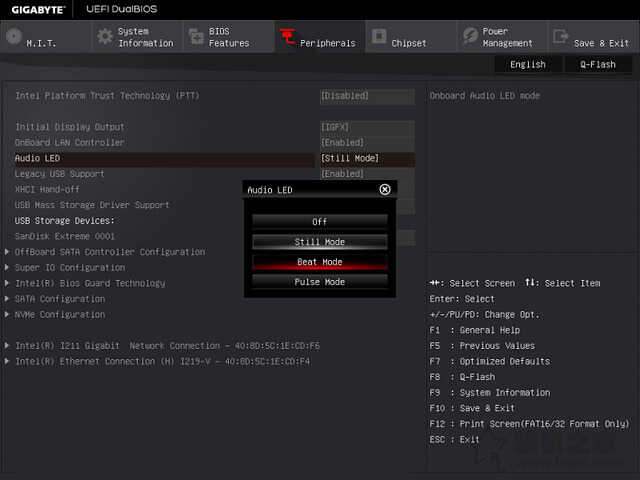The height and width of the screenshot is (480, 640).
Task: Click the Power Management leaf icon
Action: click(x=470, y=36)
